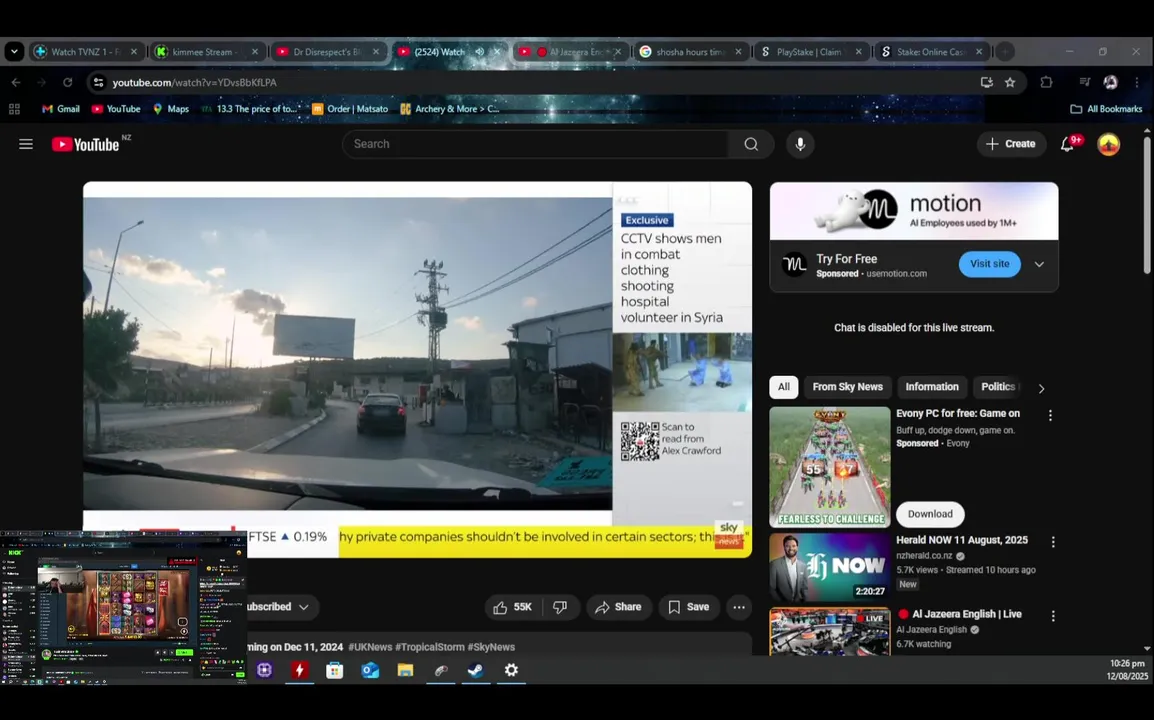Click Download on Evony ad
The height and width of the screenshot is (720, 1154).
tap(930, 515)
